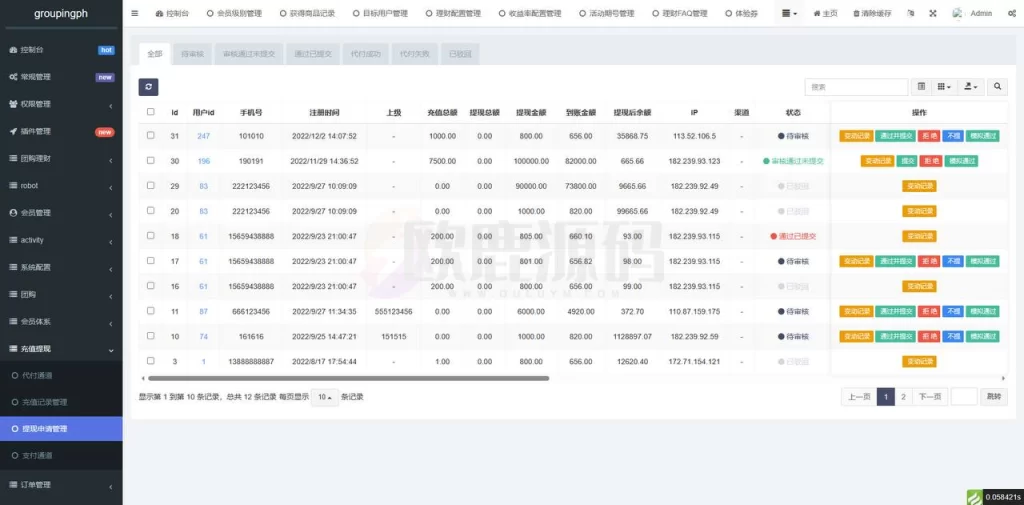
Task: Select 提现申请管理 submenu item
Action: [61, 429]
